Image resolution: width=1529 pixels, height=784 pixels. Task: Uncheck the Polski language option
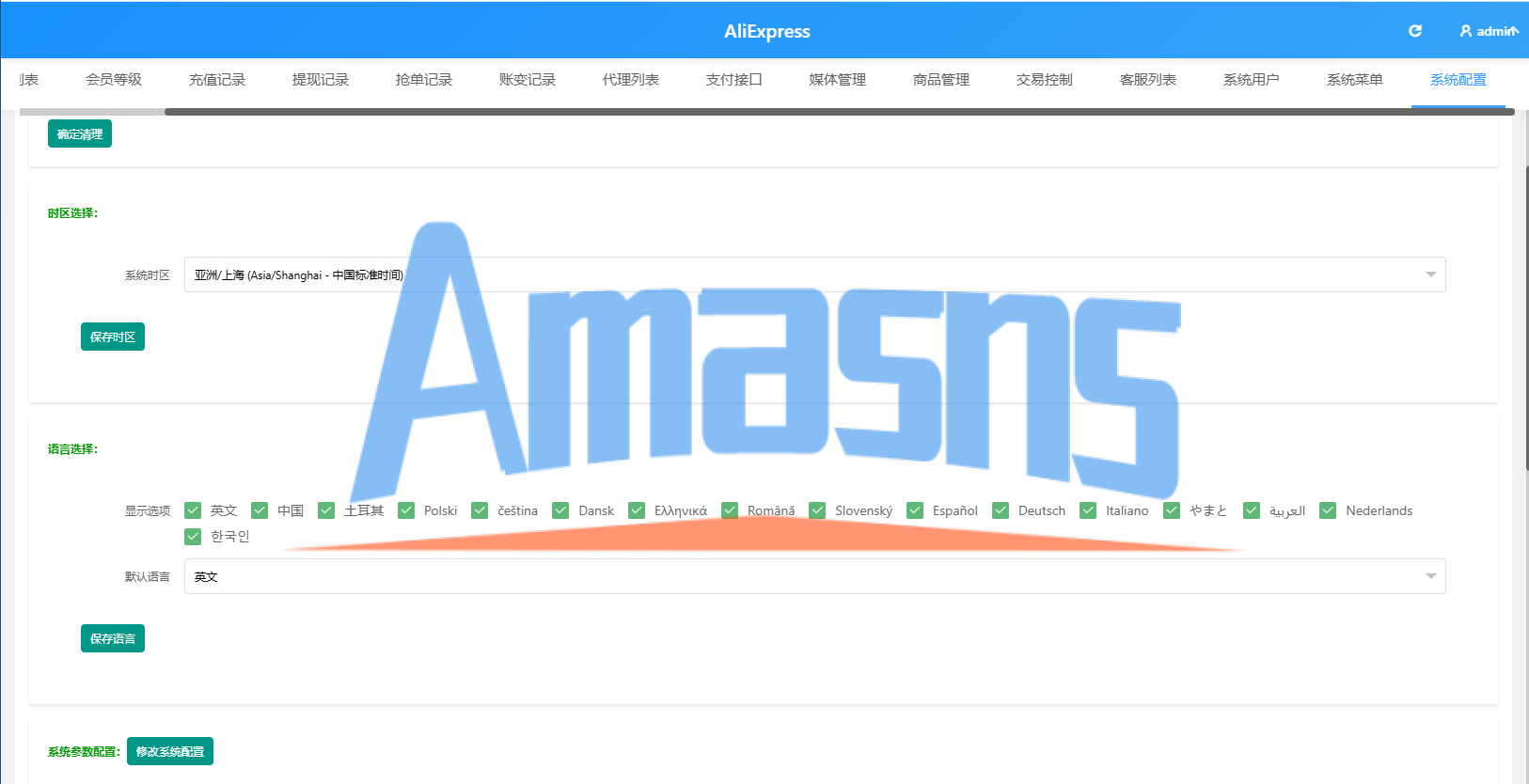tap(406, 510)
